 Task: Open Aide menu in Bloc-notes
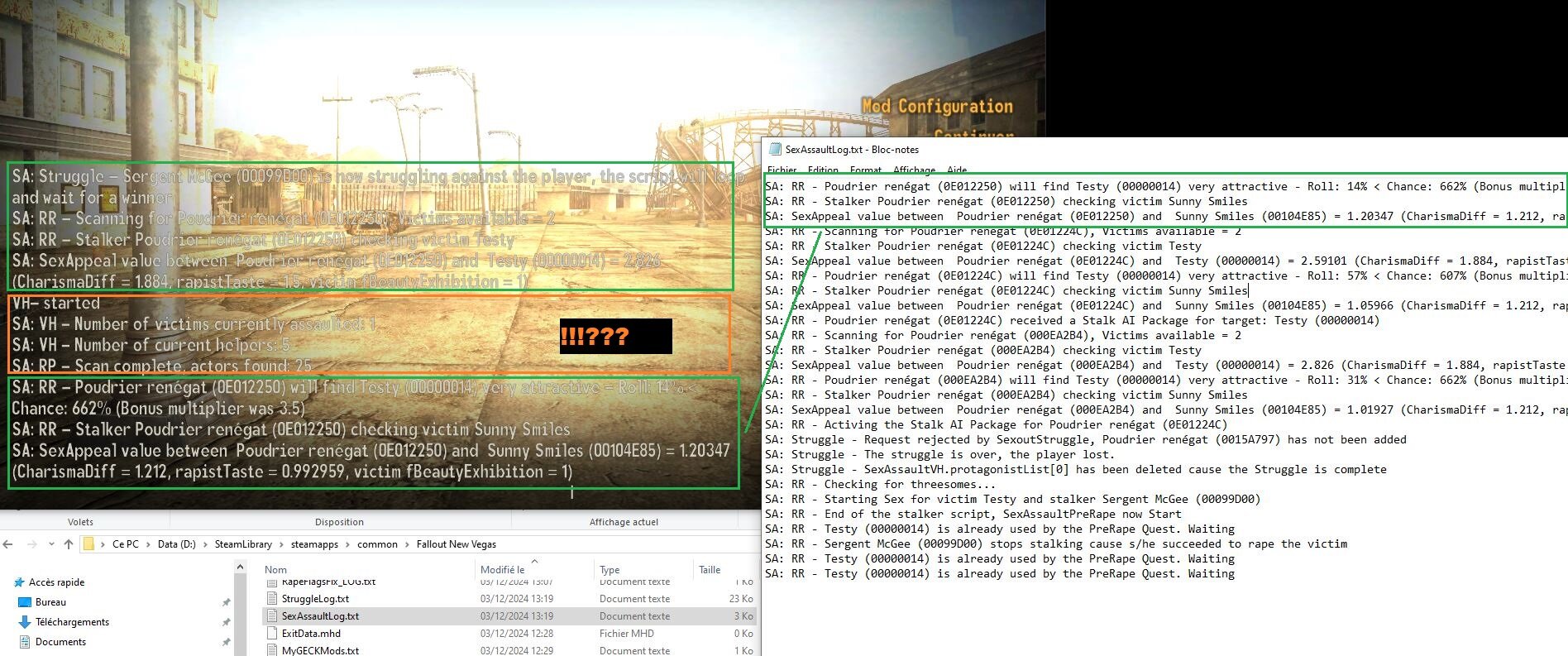coord(957,170)
